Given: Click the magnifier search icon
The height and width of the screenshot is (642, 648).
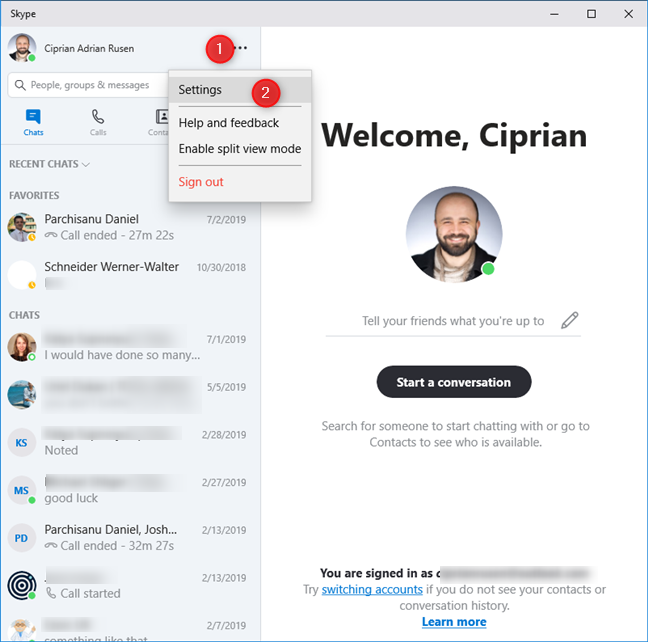Looking at the screenshot, I should click(19, 85).
